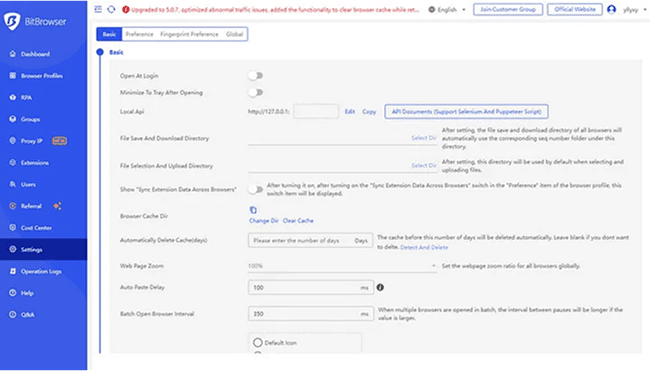Click Copy next to Local Api
The width and height of the screenshot is (650, 371).
click(369, 112)
